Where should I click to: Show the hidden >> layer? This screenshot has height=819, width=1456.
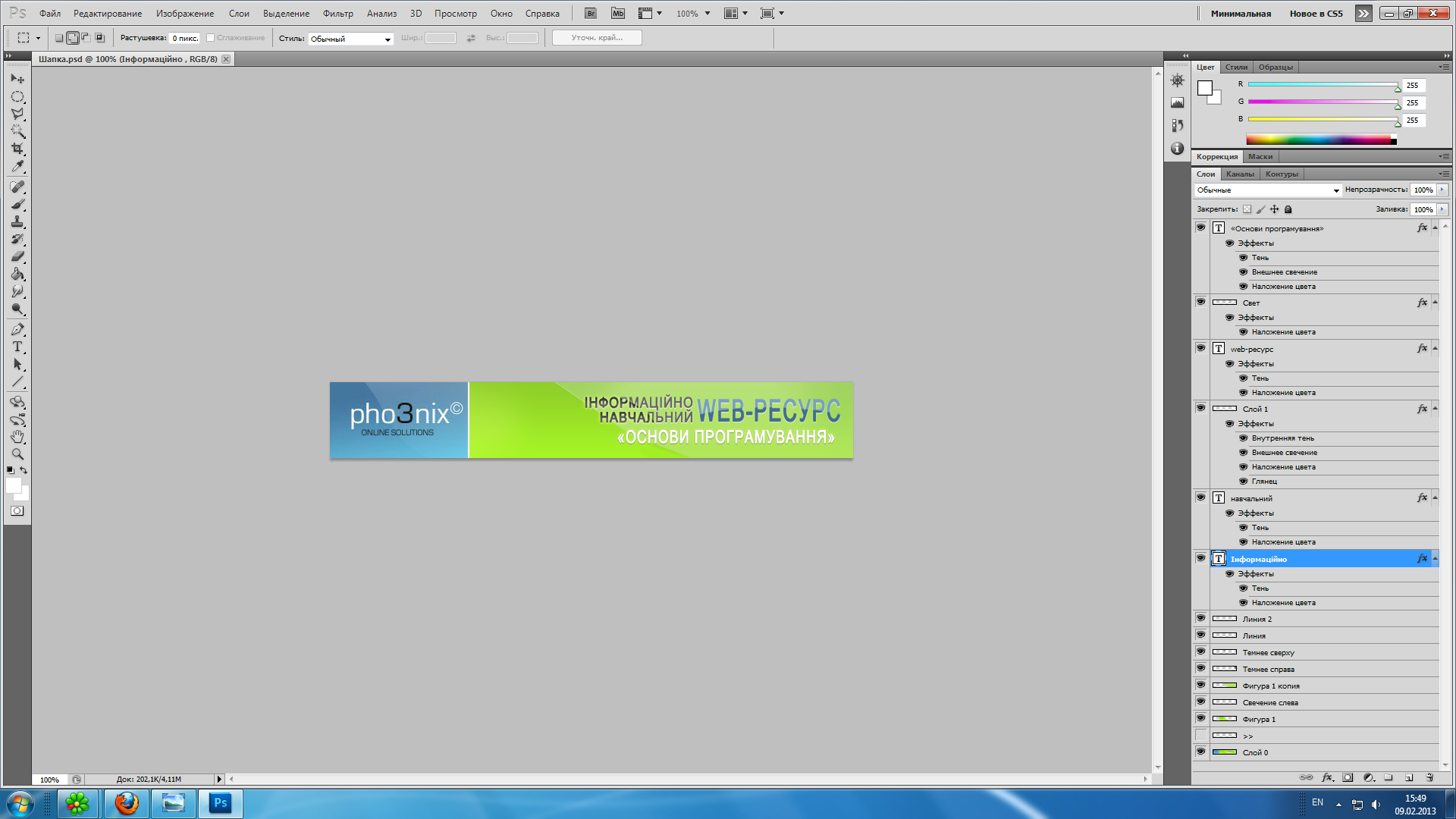[x=1200, y=736]
